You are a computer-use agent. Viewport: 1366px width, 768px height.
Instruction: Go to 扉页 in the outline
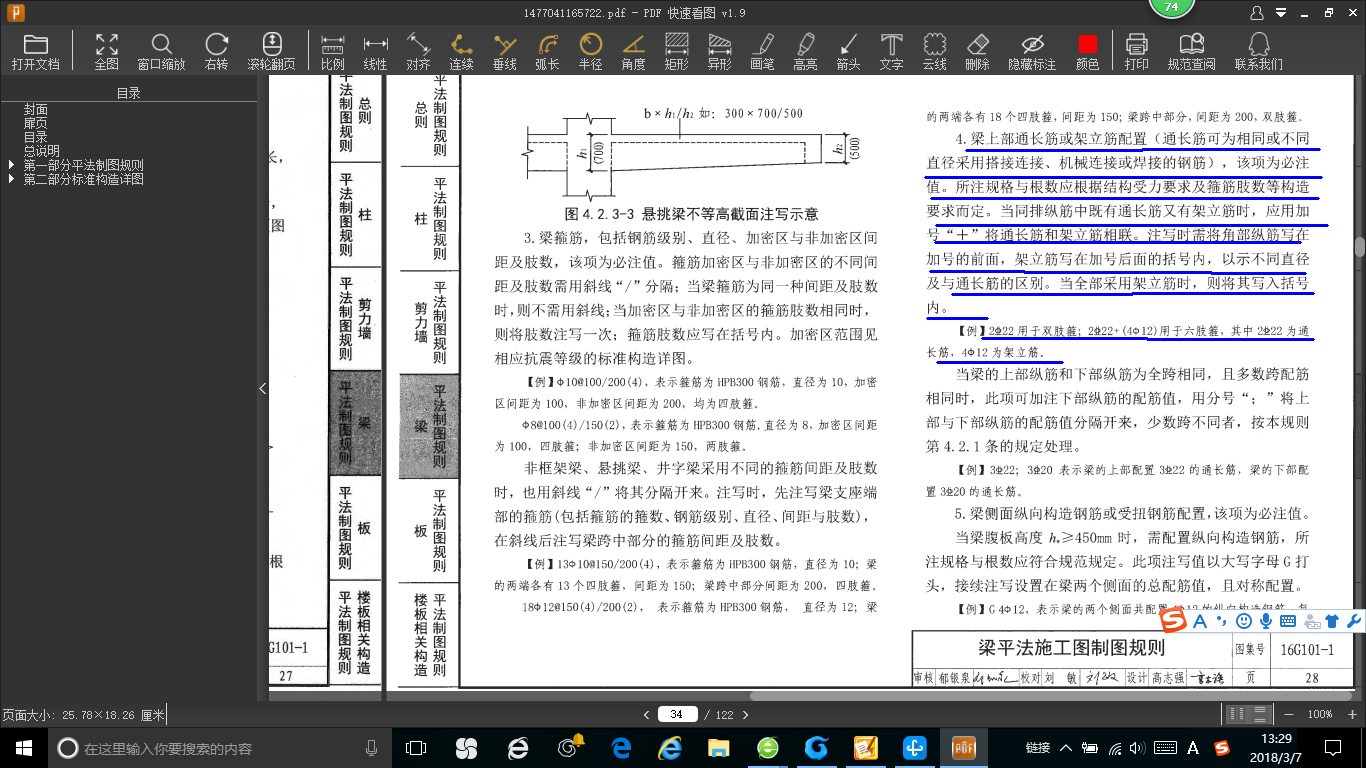click(36, 123)
